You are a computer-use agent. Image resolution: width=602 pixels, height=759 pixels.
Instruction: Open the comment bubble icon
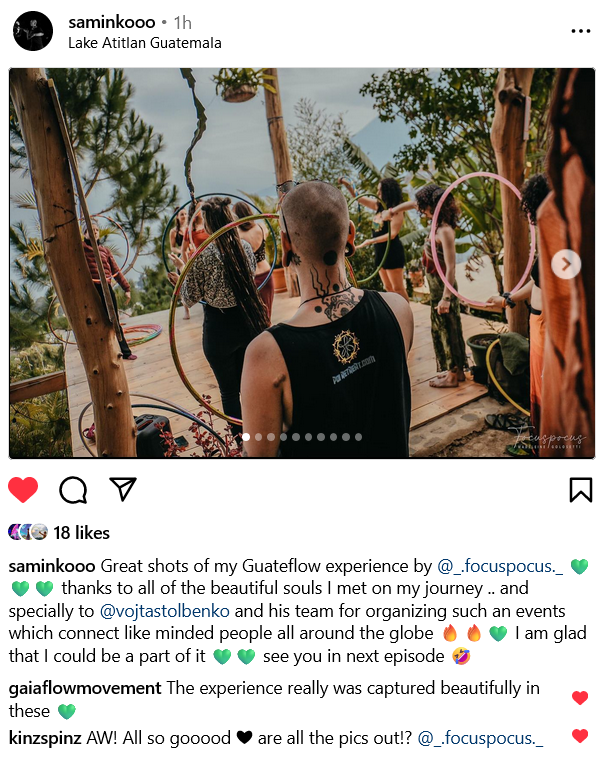point(73,490)
